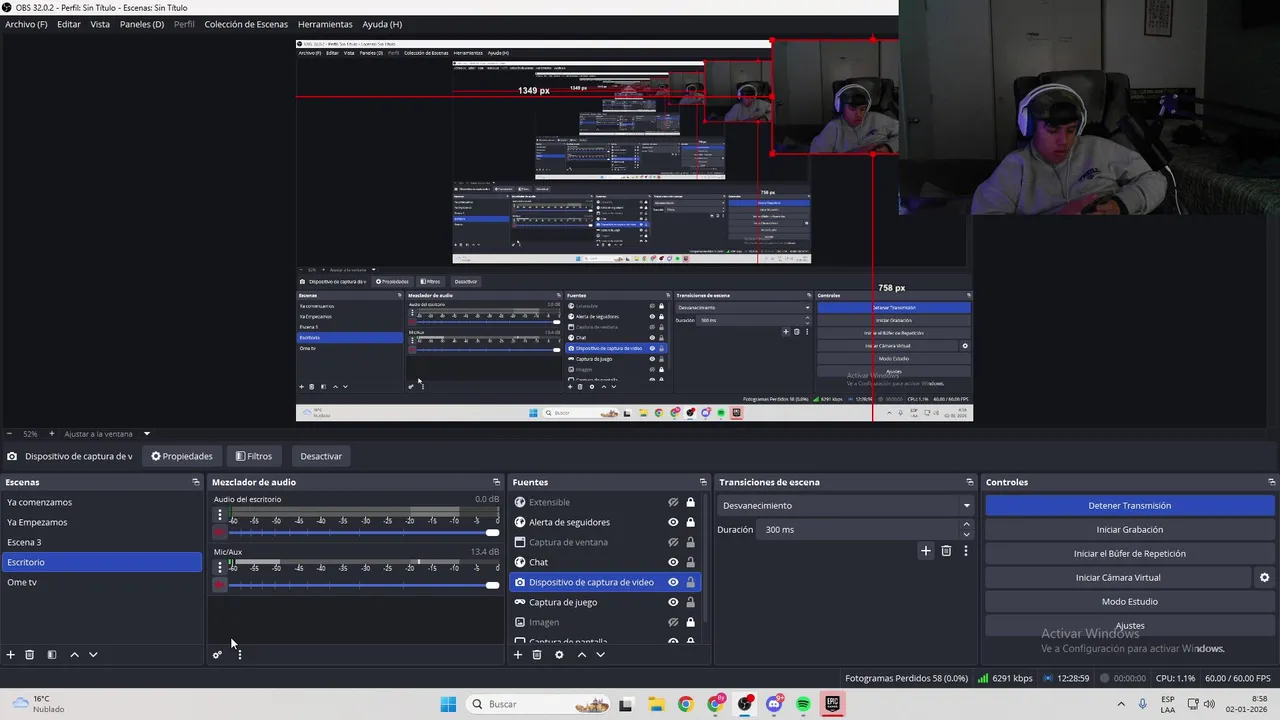Undock the Escenas panel
Viewport: 1280px width, 720px height.
click(x=196, y=482)
